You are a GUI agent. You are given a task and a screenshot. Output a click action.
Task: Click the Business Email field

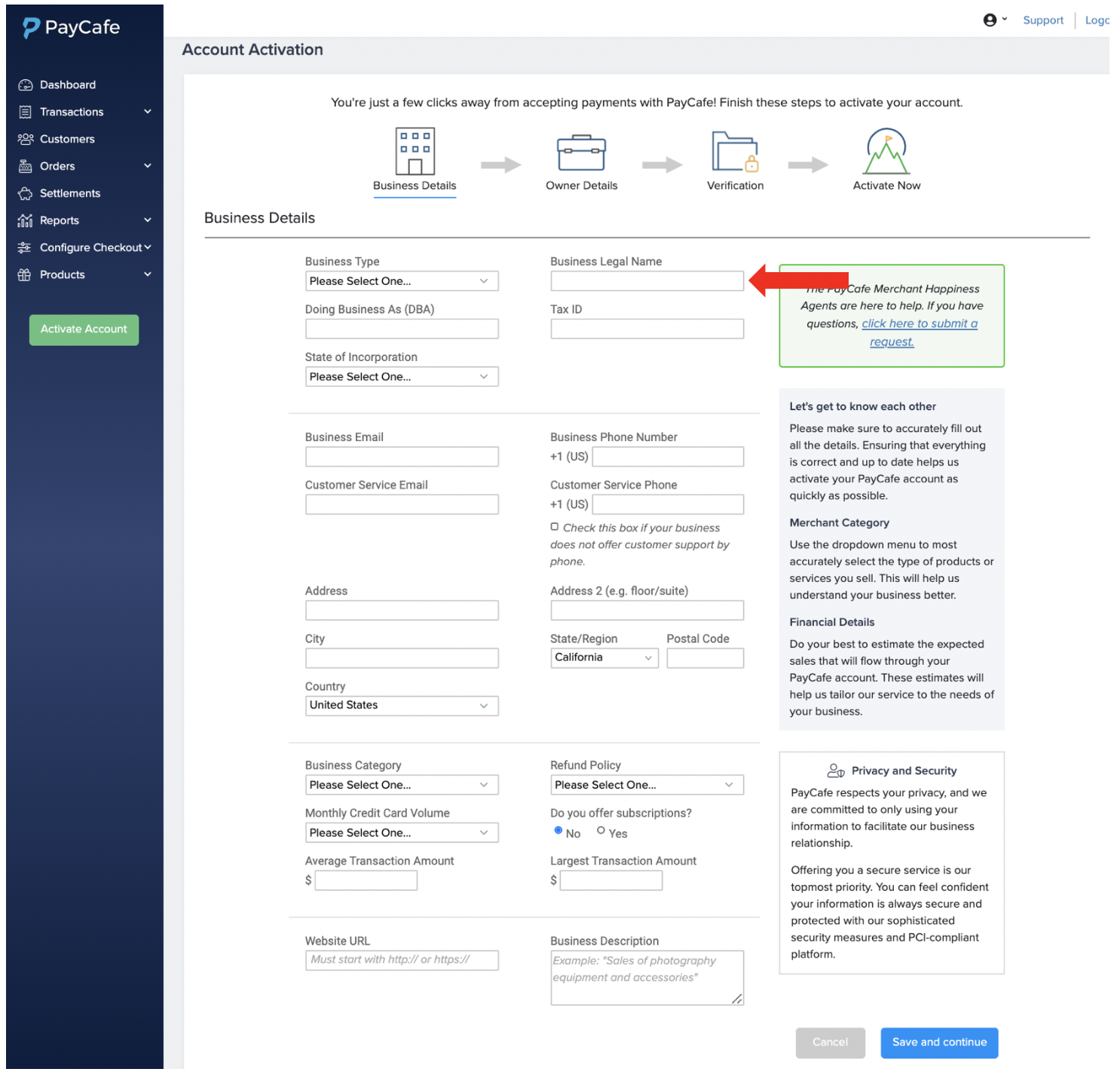pos(402,457)
